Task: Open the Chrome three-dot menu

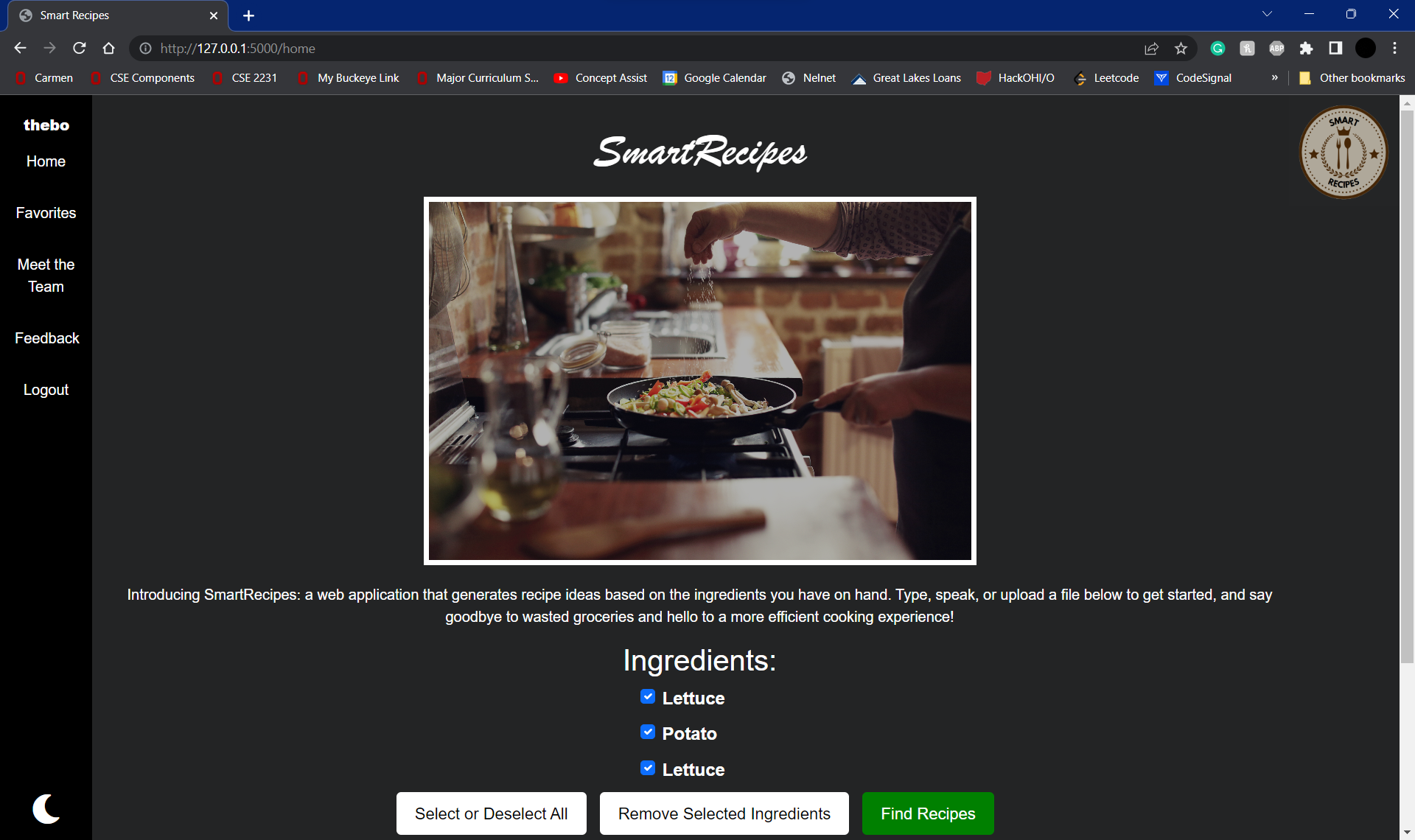Action: click(1394, 48)
